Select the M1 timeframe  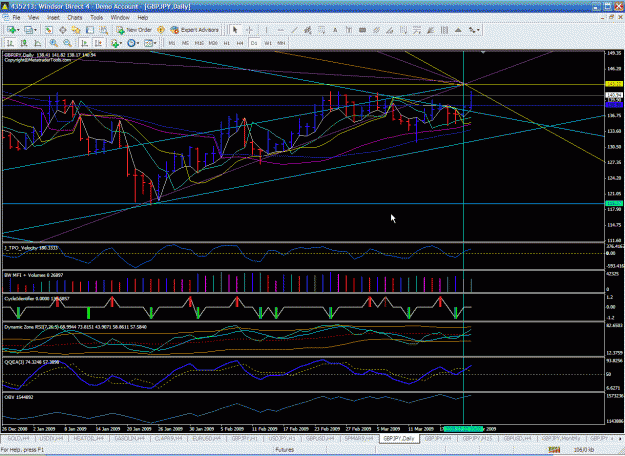(172, 43)
